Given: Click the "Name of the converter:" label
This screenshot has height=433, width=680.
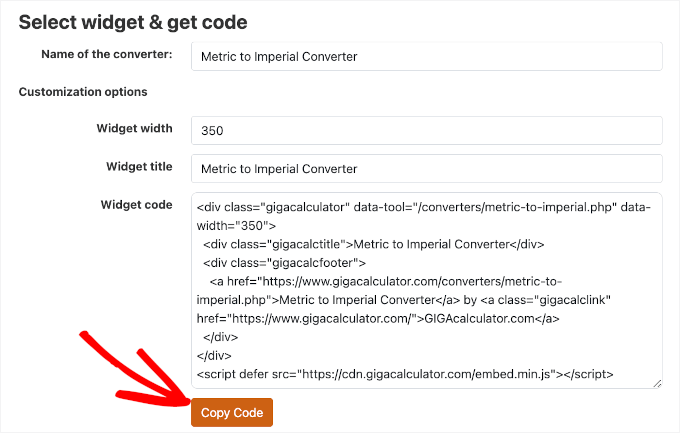Looking at the screenshot, I should [107, 54].
